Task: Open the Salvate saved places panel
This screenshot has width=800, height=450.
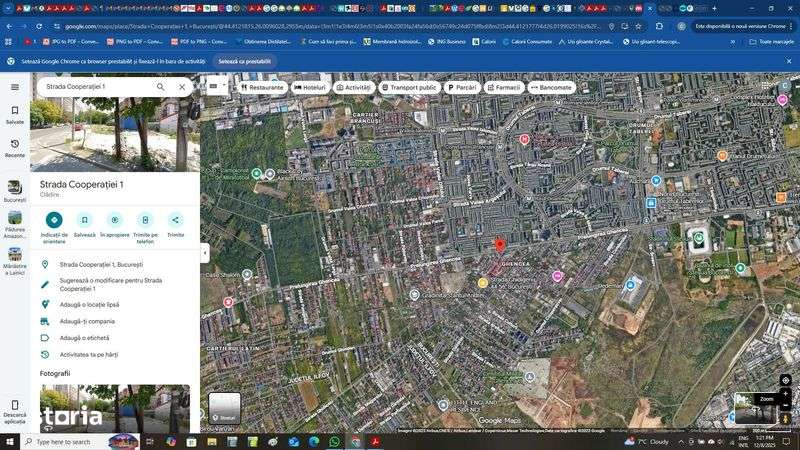Action: point(15,115)
